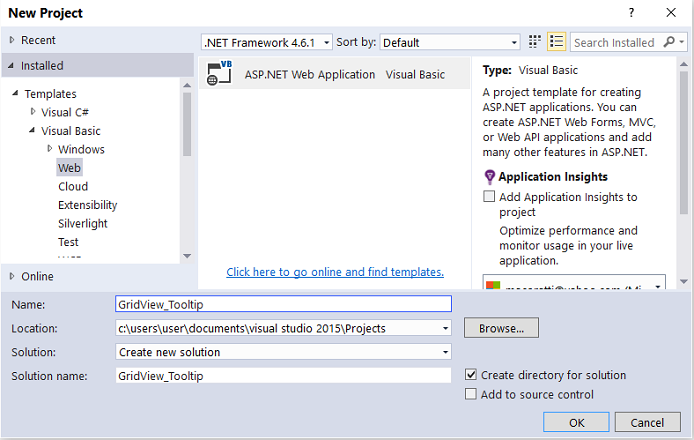Open the account selection dropdown
Image resolution: width=694 pixels, height=440 pixels.
click(x=658, y=286)
